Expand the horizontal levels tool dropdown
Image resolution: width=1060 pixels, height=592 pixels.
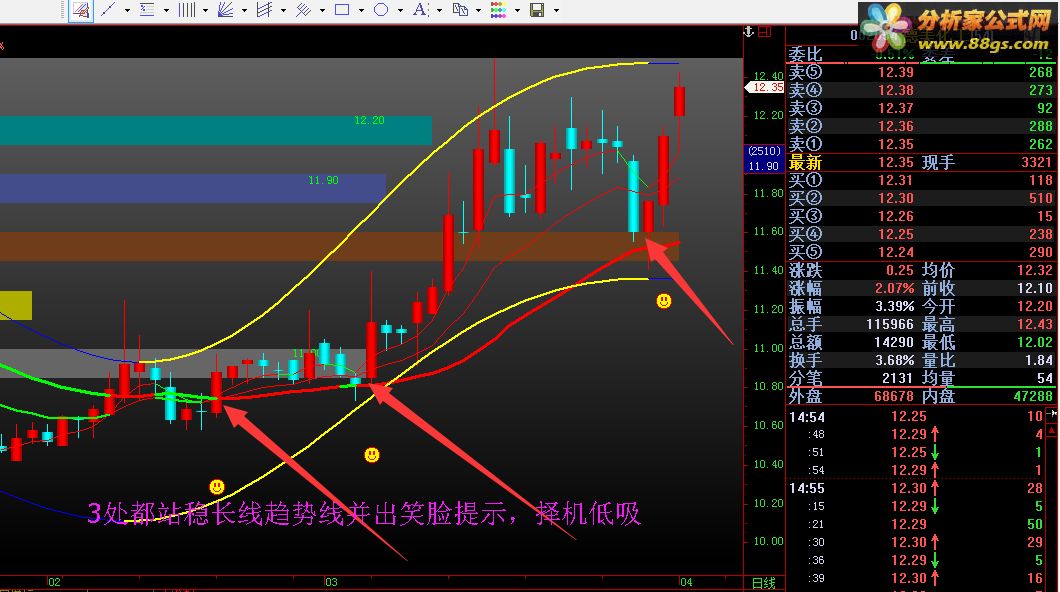click(x=166, y=10)
